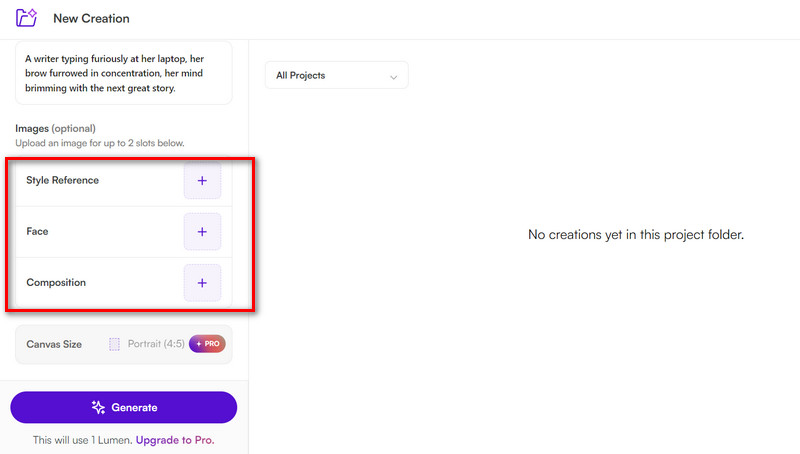Click the plus button for Face
The width and height of the screenshot is (800, 454).
point(202,232)
